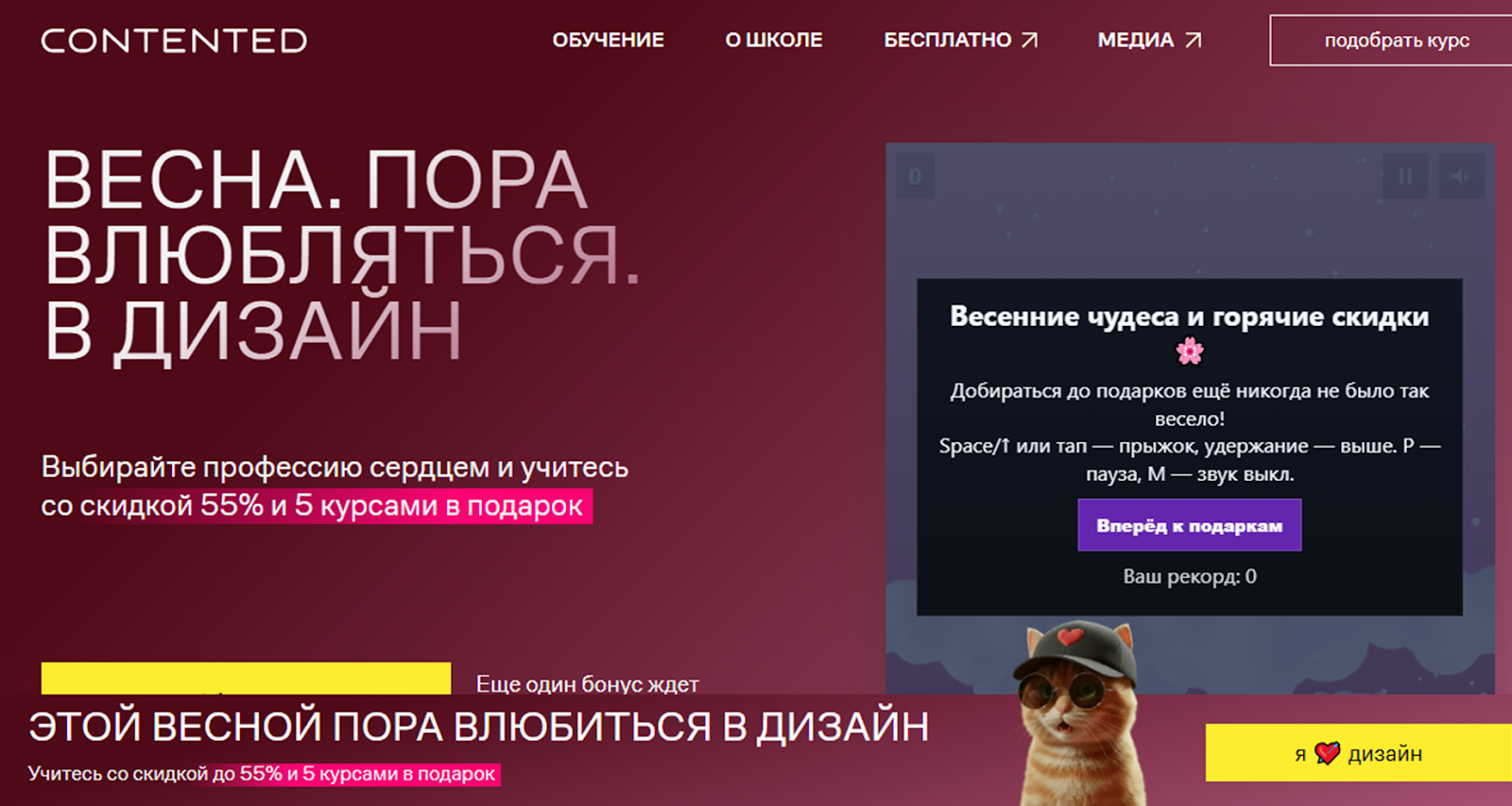Viewport: 1512px width, 806px height.
Task: Pause the spring mini-game
Action: (x=1405, y=176)
